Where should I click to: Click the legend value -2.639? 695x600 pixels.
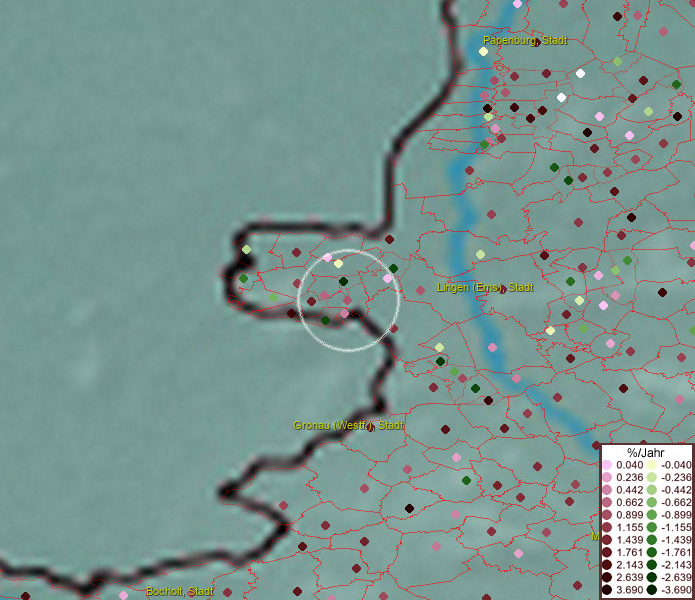tap(676, 577)
